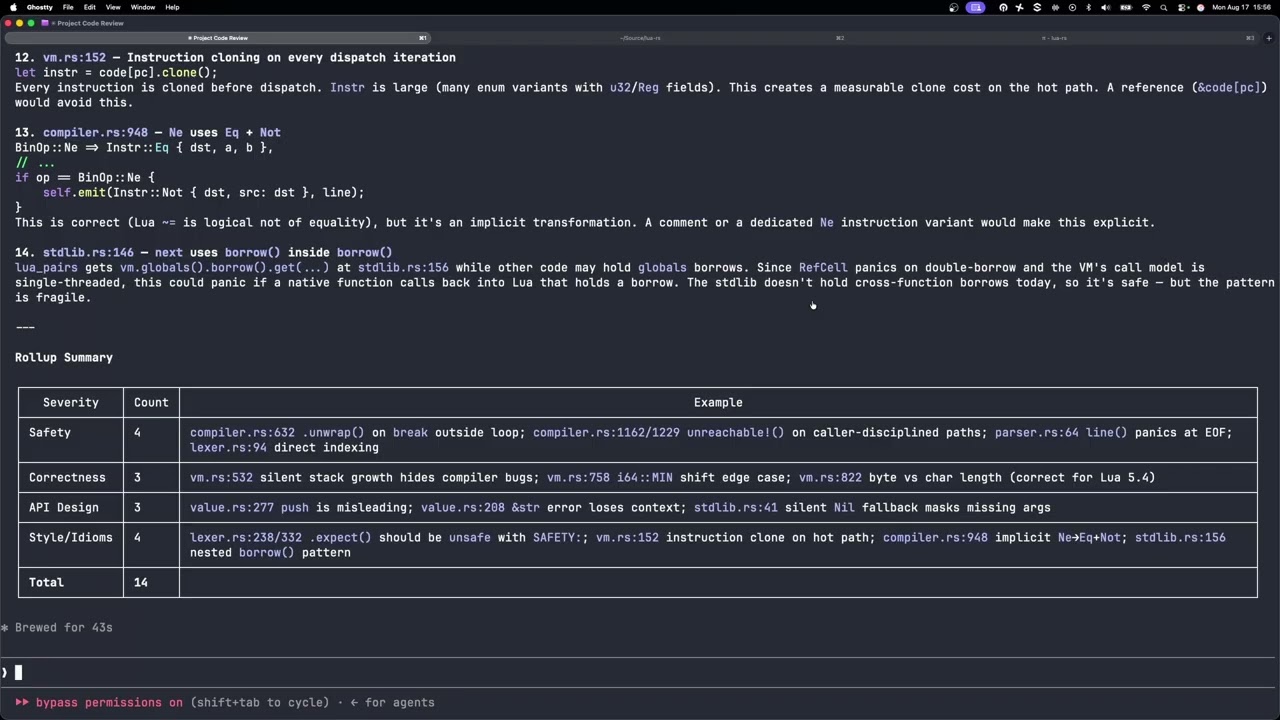Click the date and time in menu bar
Image resolution: width=1280 pixels, height=720 pixels.
point(1242,7)
